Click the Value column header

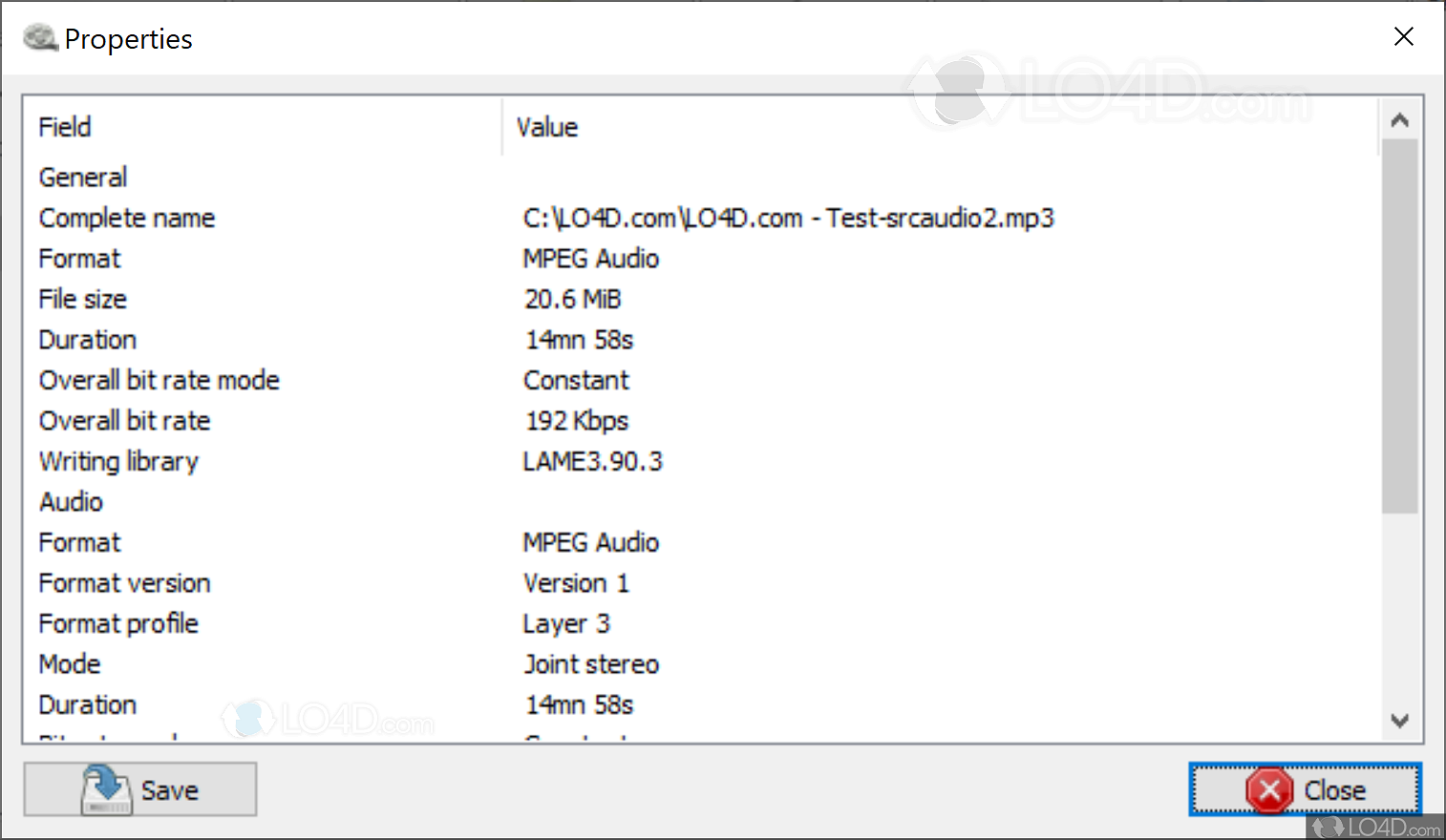(546, 127)
